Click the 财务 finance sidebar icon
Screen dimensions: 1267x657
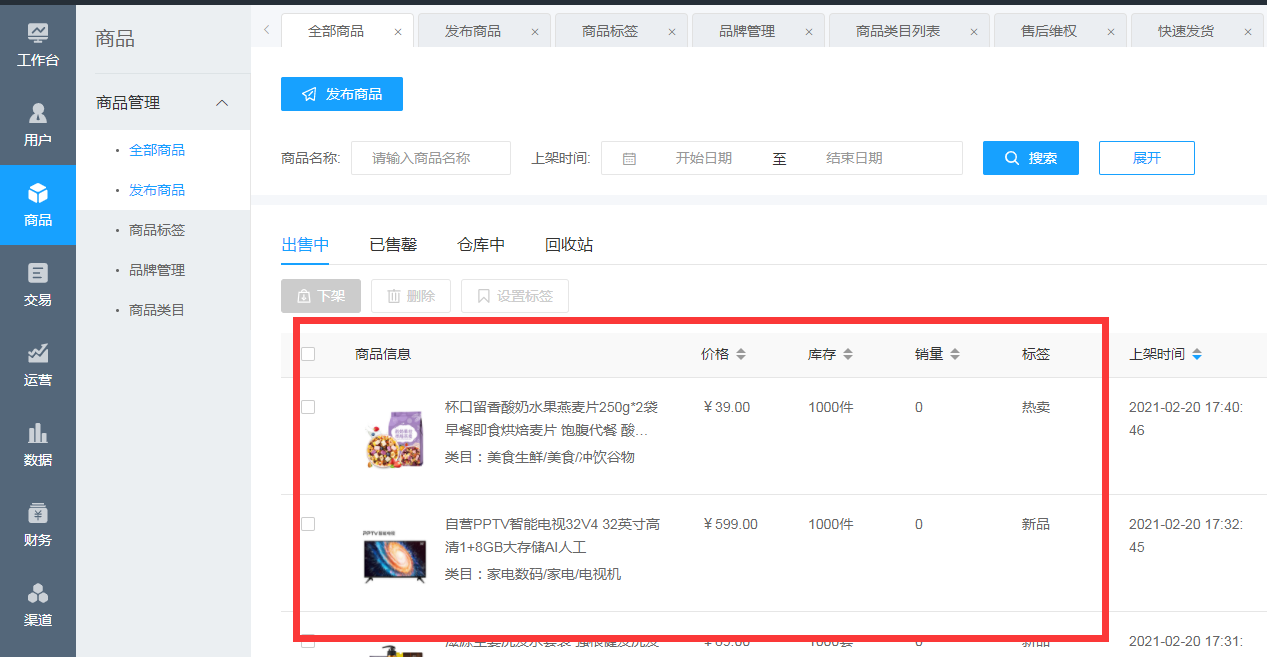38,514
